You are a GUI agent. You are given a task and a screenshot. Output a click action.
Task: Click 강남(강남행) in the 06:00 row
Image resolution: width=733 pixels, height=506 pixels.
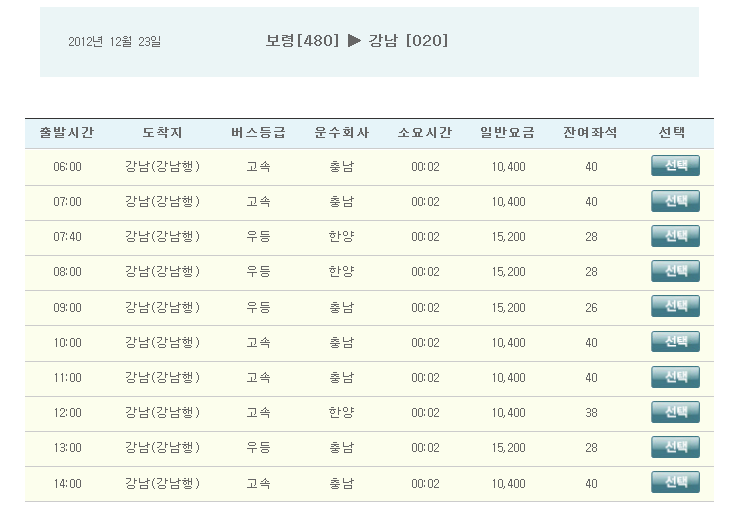[x=162, y=166]
